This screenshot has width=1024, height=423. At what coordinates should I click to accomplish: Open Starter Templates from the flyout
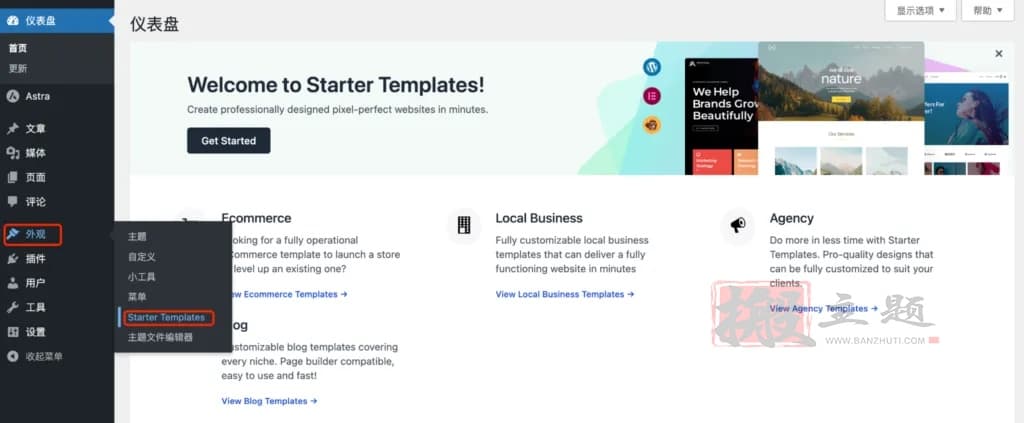(x=167, y=317)
